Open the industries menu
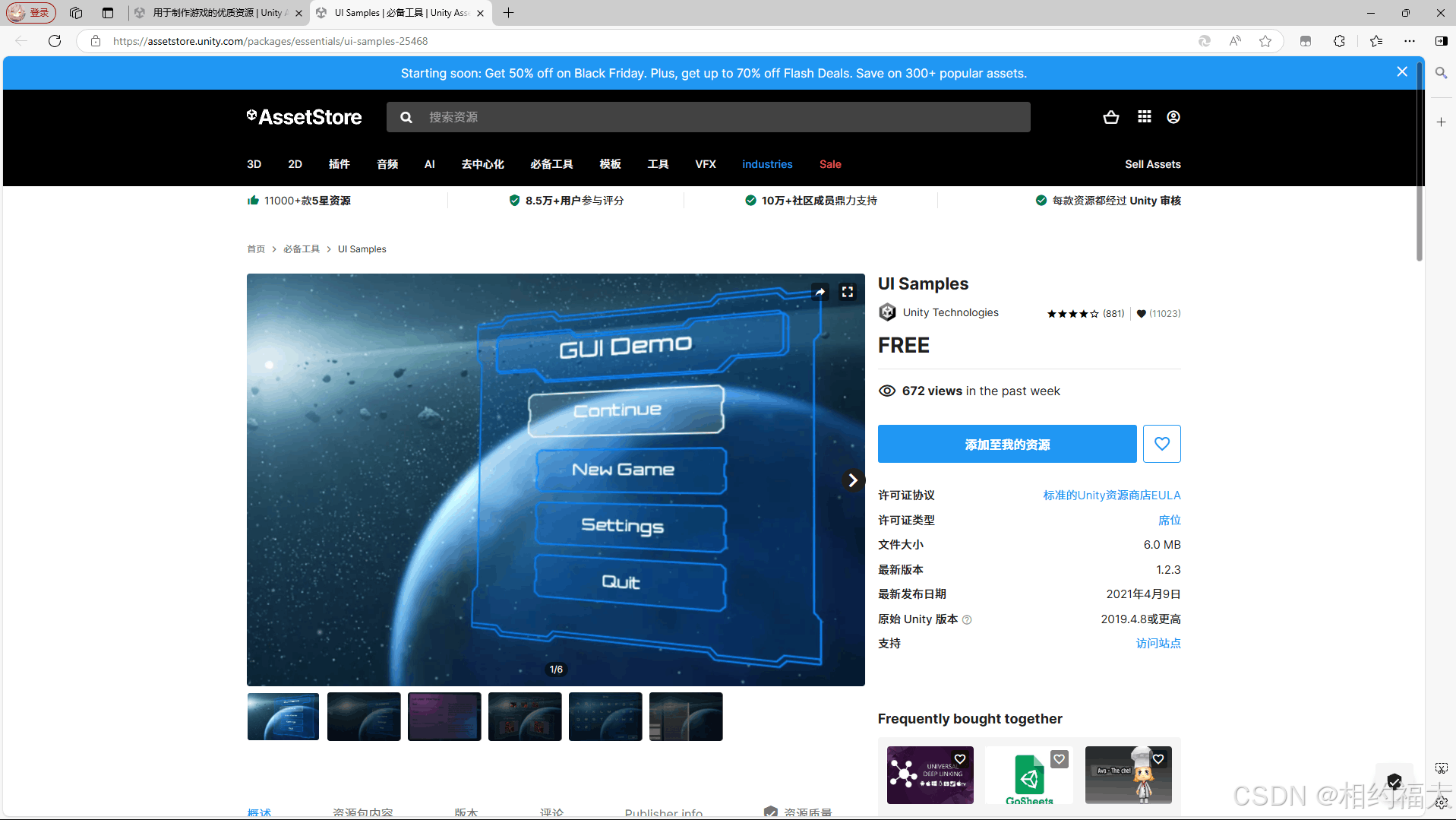The height and width of the screenshot is (820, 1456). (767, 164)
